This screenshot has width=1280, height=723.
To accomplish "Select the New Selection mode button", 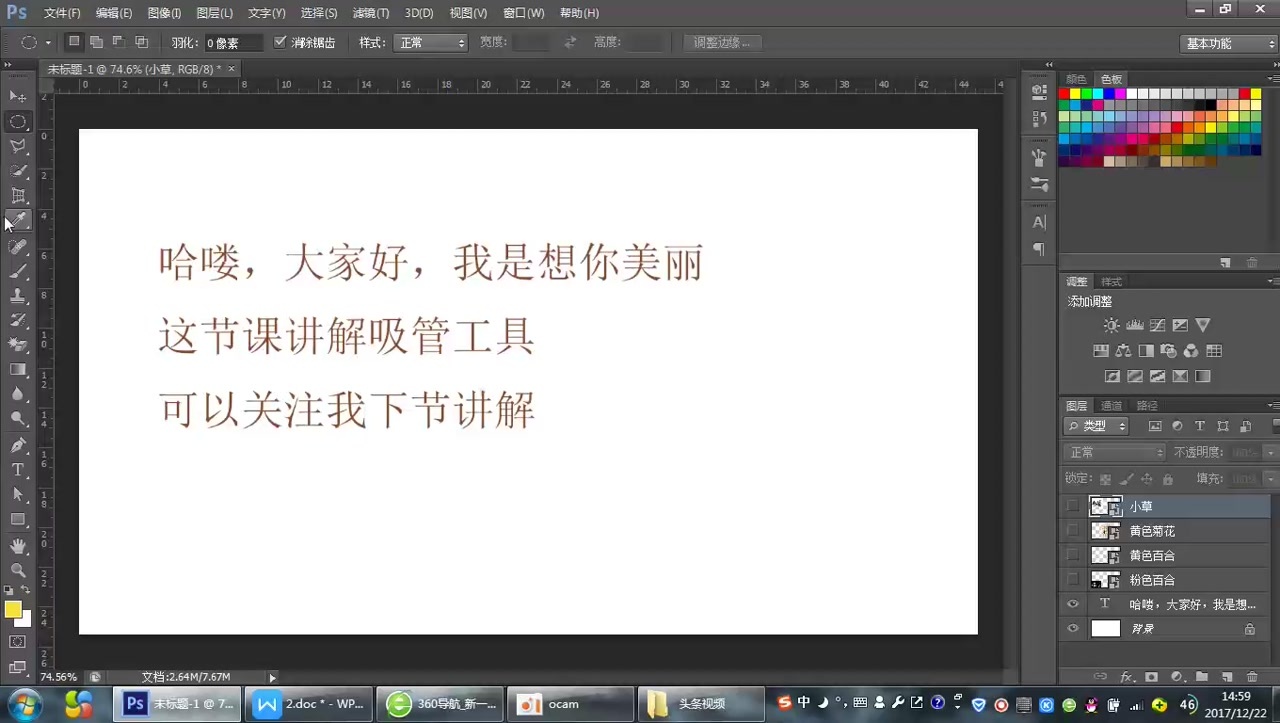I will coord(74,42).
